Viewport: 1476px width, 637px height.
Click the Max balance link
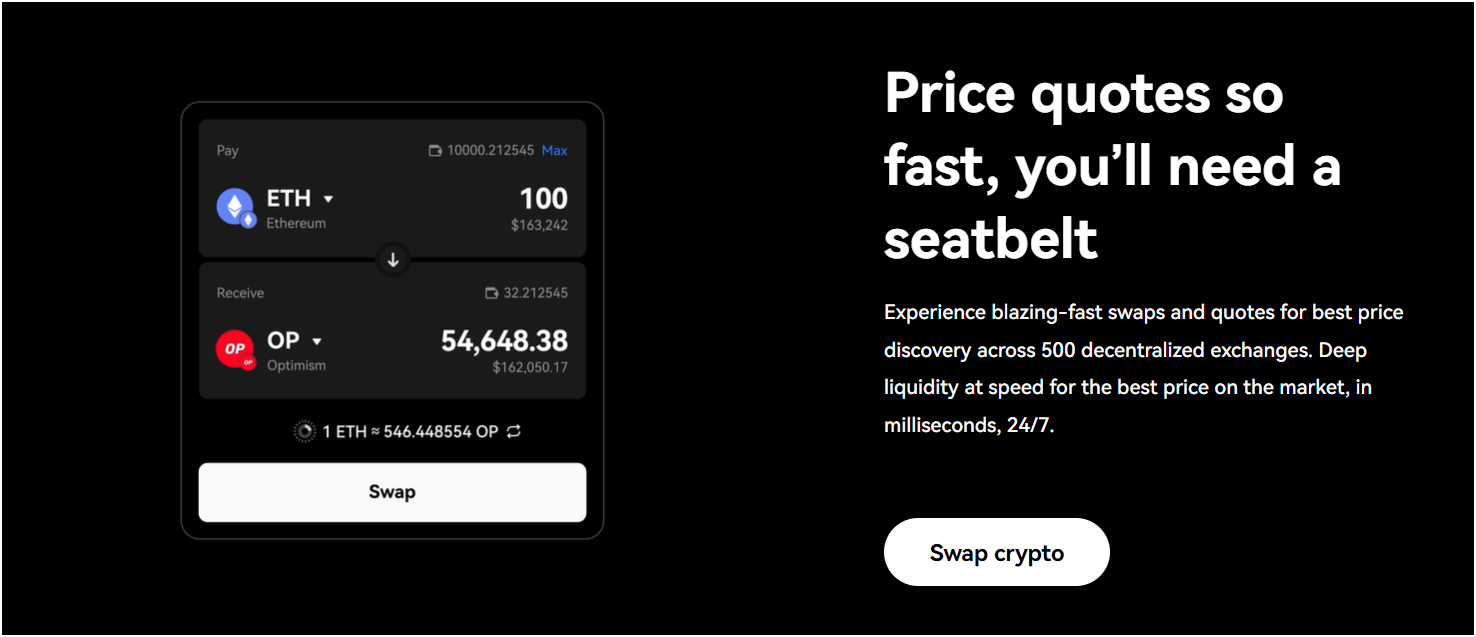tap(554, 151)
